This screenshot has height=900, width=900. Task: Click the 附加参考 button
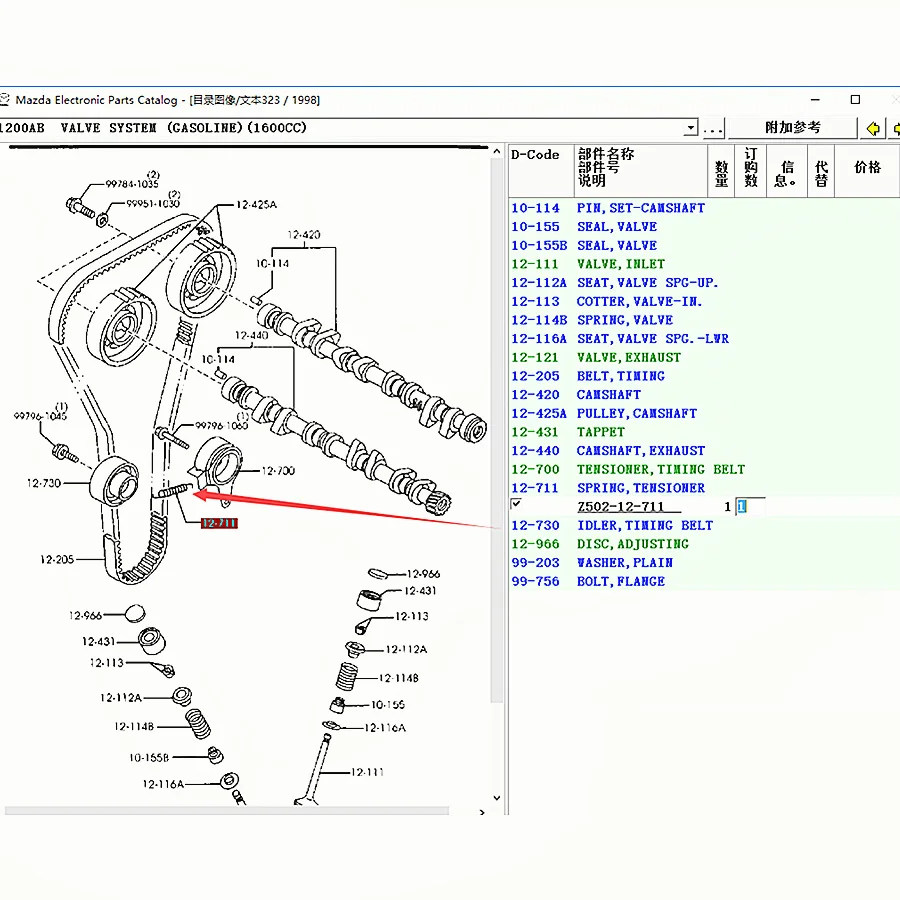[792, 128]
